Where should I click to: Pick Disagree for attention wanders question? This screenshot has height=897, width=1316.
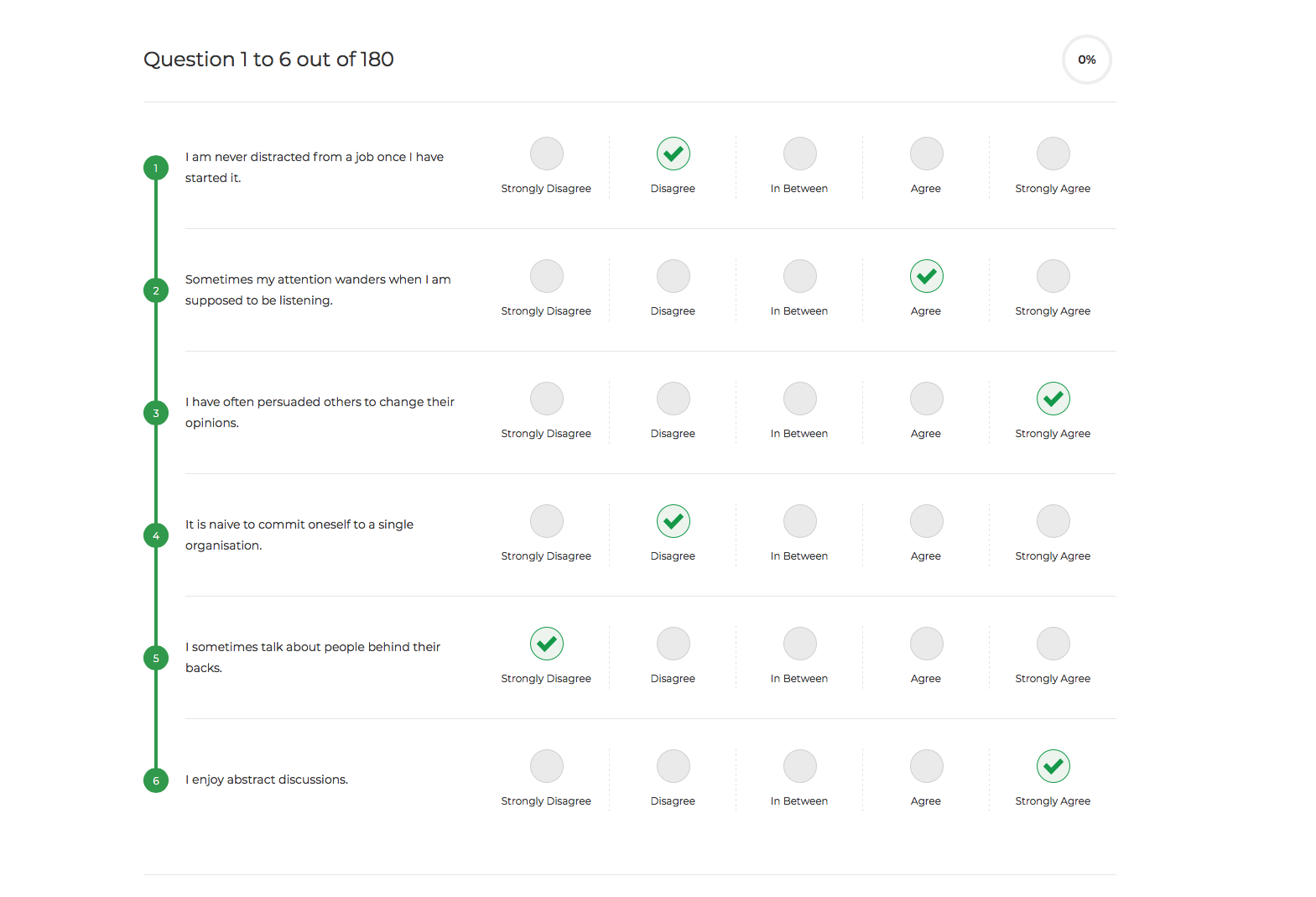[673, 277]
